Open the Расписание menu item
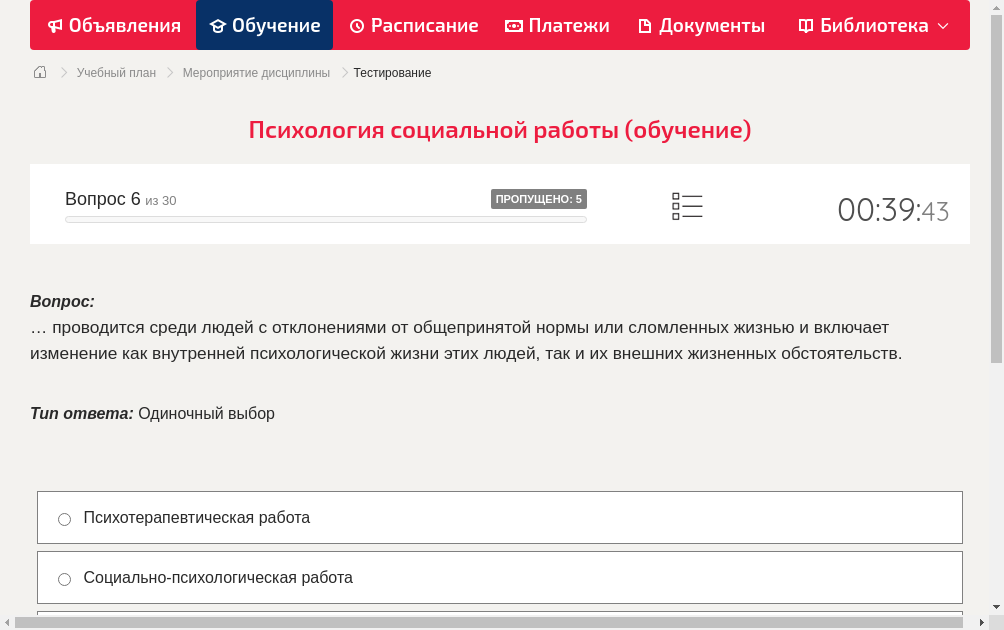1004x630 pixels. point(413,25)
